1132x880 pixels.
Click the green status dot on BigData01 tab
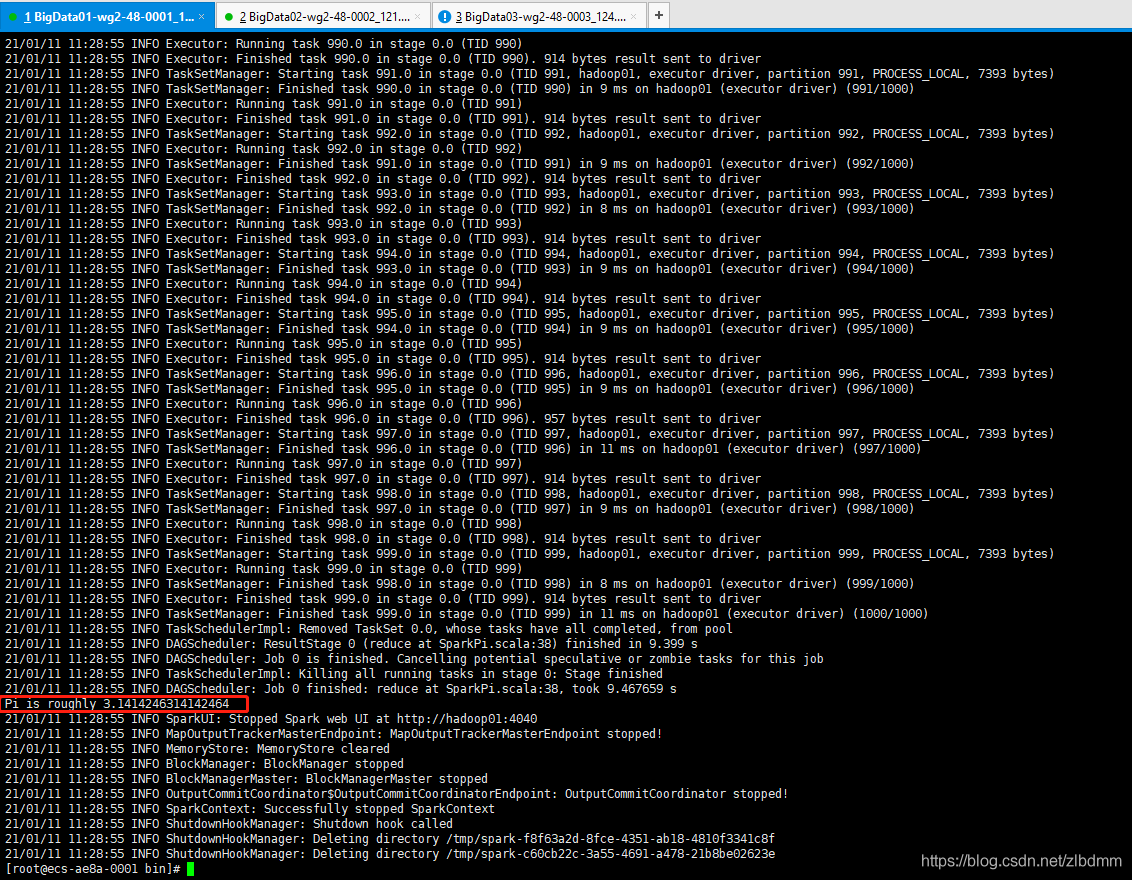(x=13, y=17)
